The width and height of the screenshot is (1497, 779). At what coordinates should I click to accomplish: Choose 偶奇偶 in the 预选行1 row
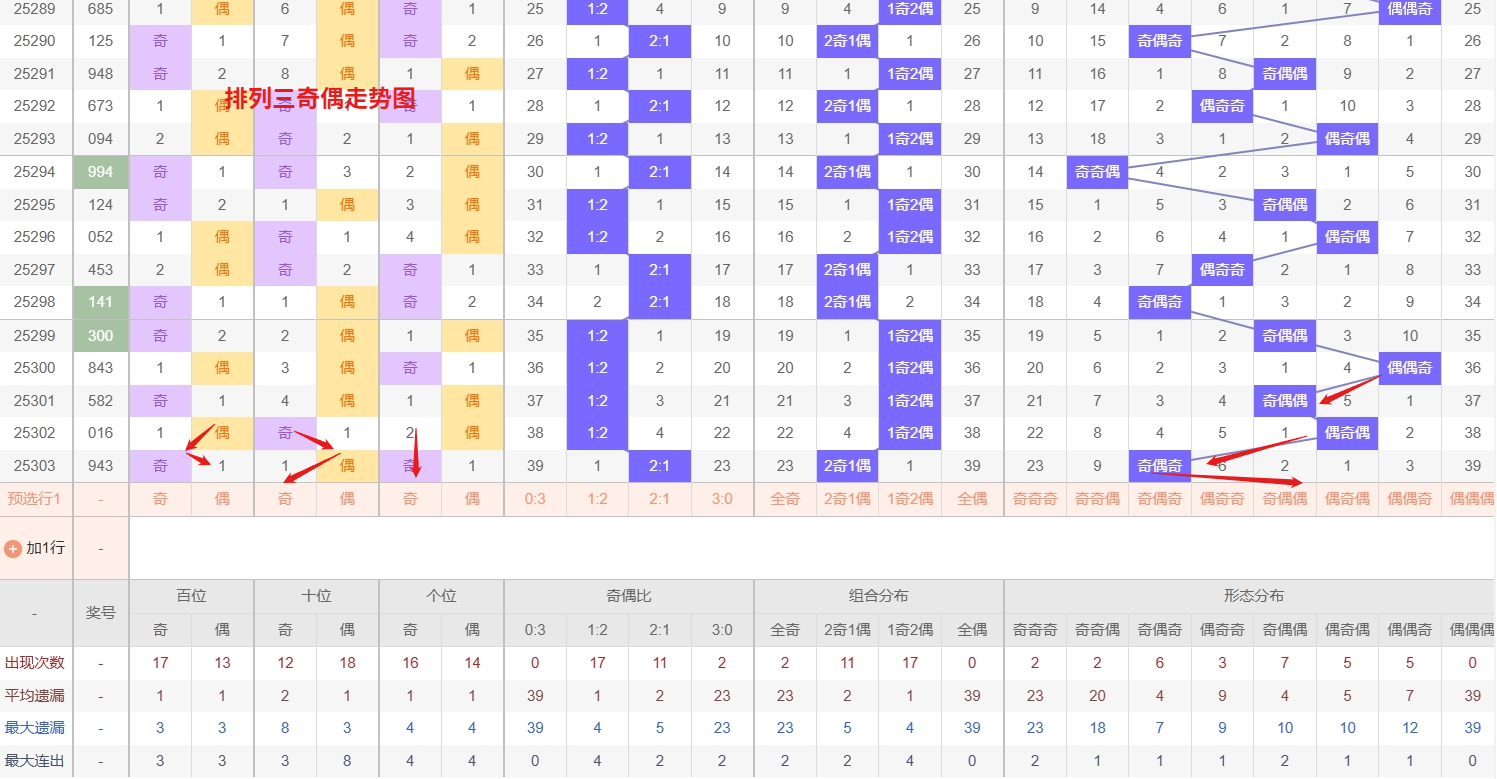coord(1347,498)
